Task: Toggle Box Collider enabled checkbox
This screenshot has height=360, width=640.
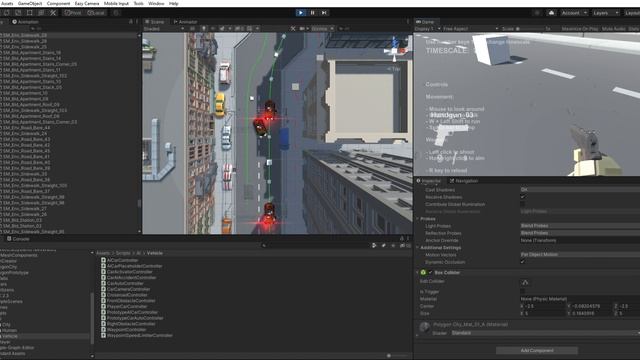Action: click(x=430, y=272)
